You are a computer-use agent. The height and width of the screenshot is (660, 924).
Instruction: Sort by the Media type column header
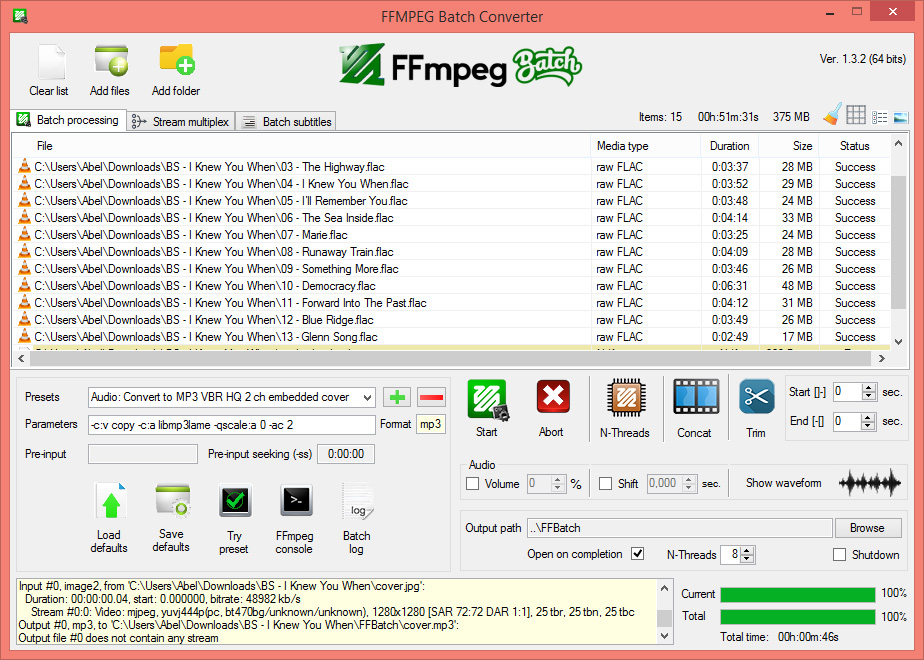click(x=645, y=146)
